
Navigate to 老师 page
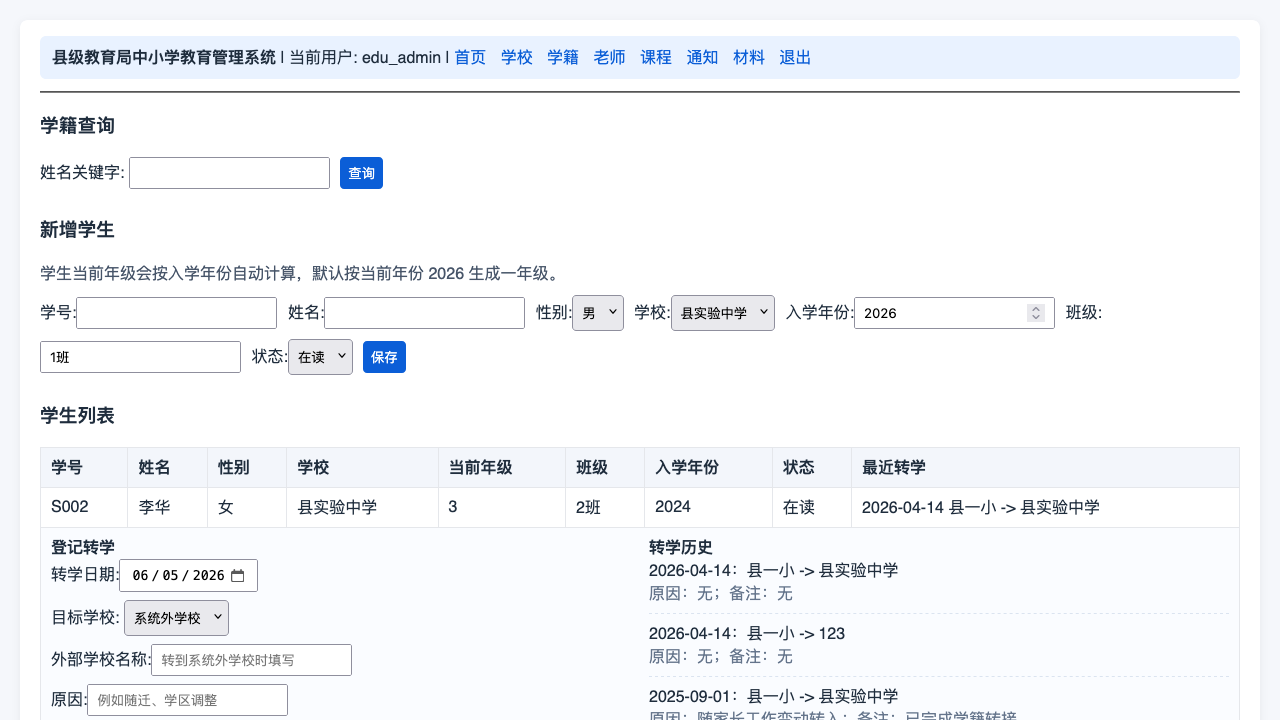click(x=610, y=57)
